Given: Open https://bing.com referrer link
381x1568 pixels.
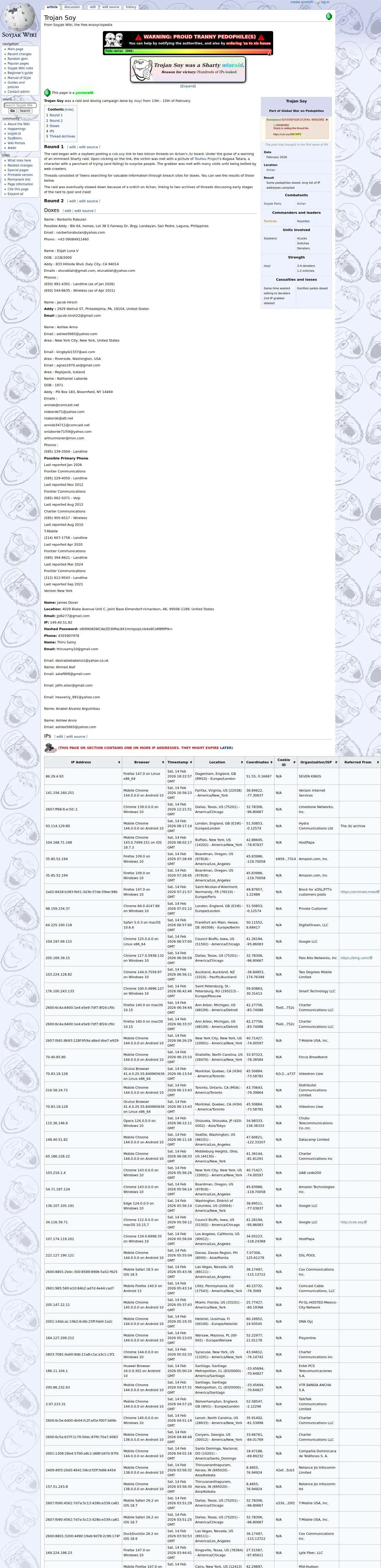Looking at the screenshot, I should (355, 958).
